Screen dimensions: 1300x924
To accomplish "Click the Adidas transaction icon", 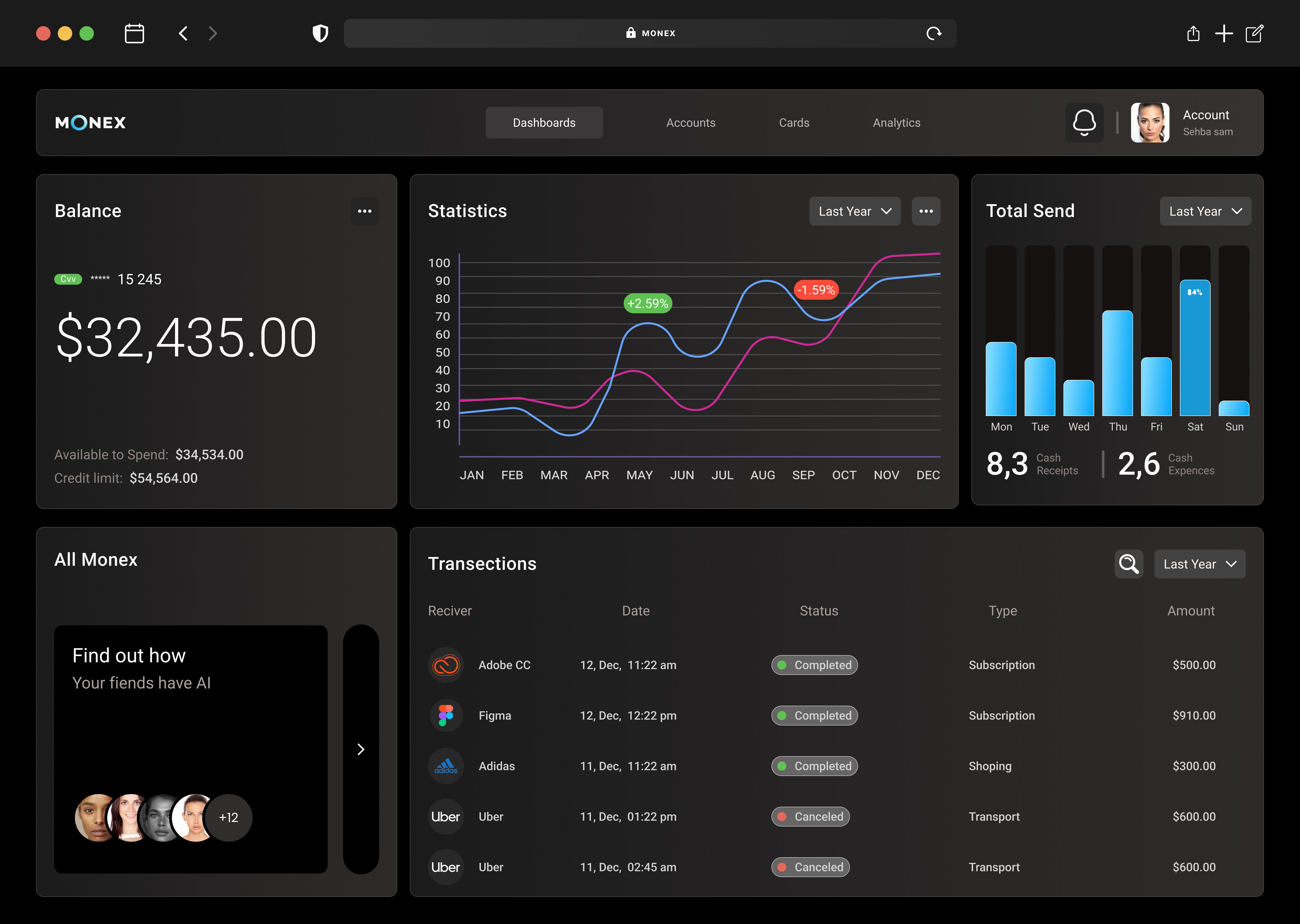I will click(x=446, y=766).
